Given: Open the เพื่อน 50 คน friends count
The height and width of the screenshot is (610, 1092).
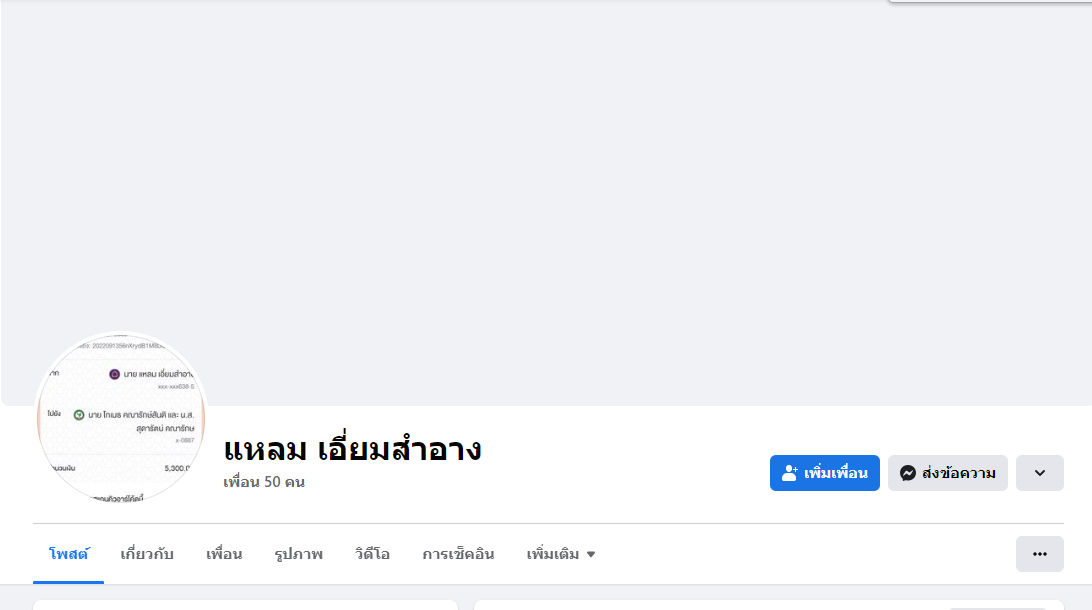Looking at the screenshot, I should pyautogui.click(x=264, y=482).
